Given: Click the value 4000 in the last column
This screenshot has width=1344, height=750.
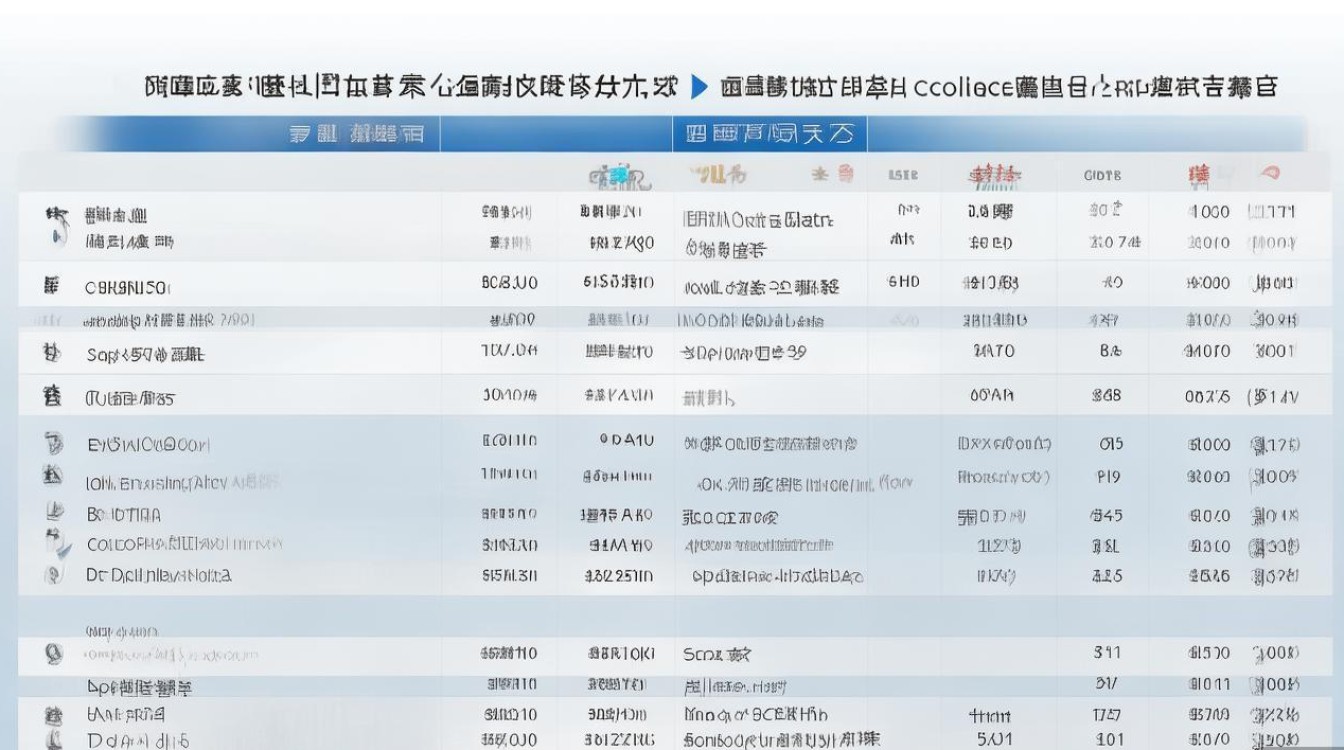Looking at the screenshot, I should click(x=1209, y=211).
